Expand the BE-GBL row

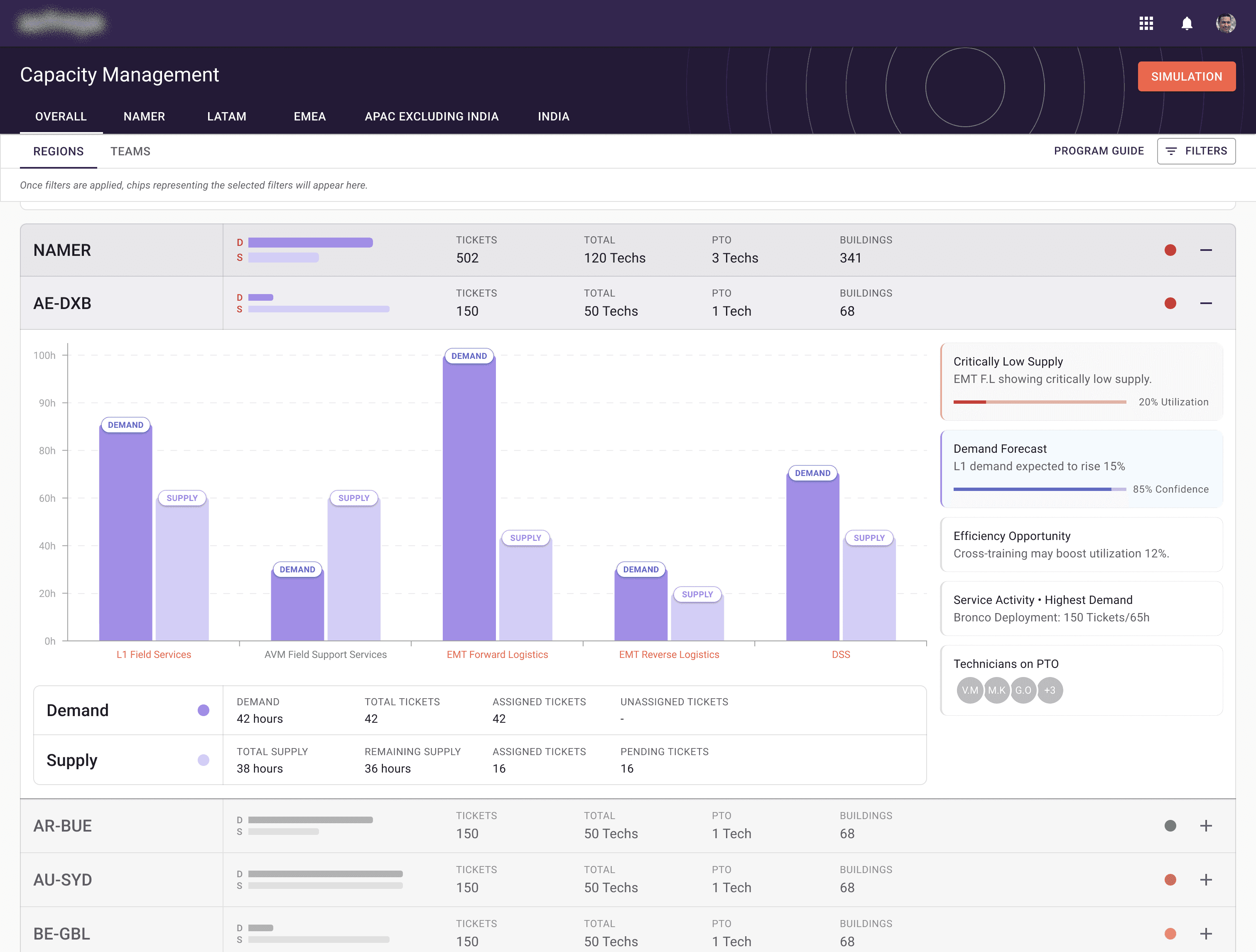1205,934
